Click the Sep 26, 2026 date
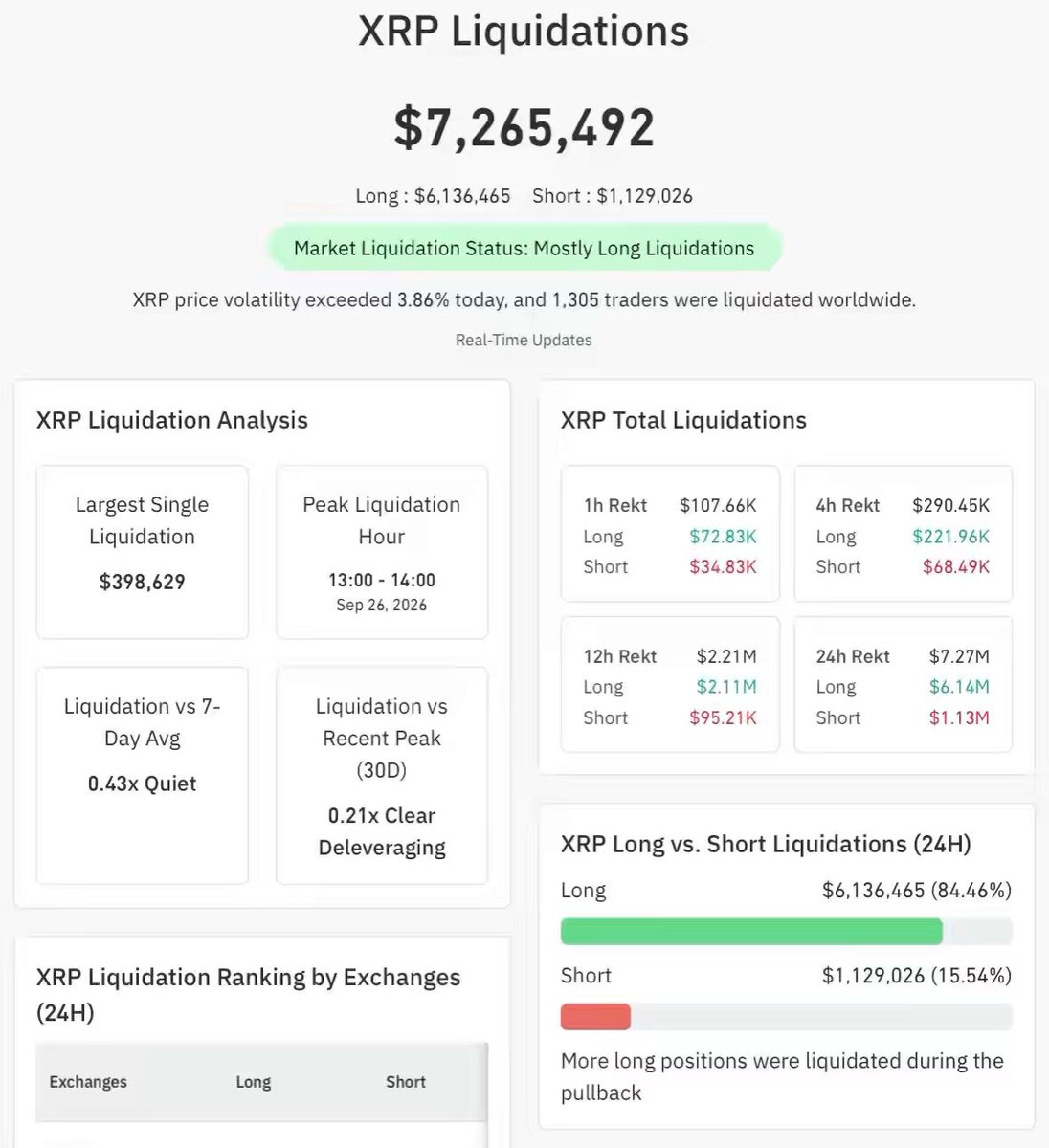The image size is (1049, 1148). tap(382, 605)
